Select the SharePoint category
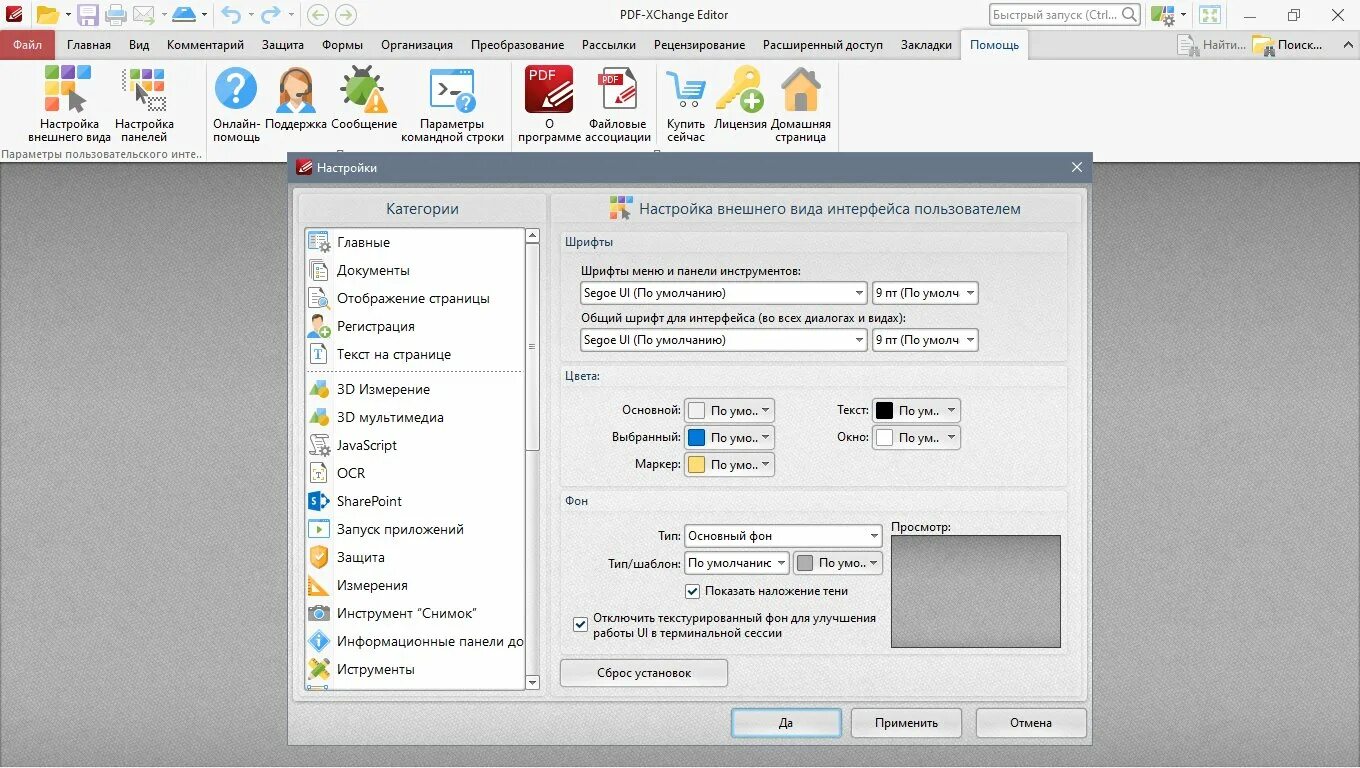The width and height of the screenshot is (1360, 768). point(414,501)
